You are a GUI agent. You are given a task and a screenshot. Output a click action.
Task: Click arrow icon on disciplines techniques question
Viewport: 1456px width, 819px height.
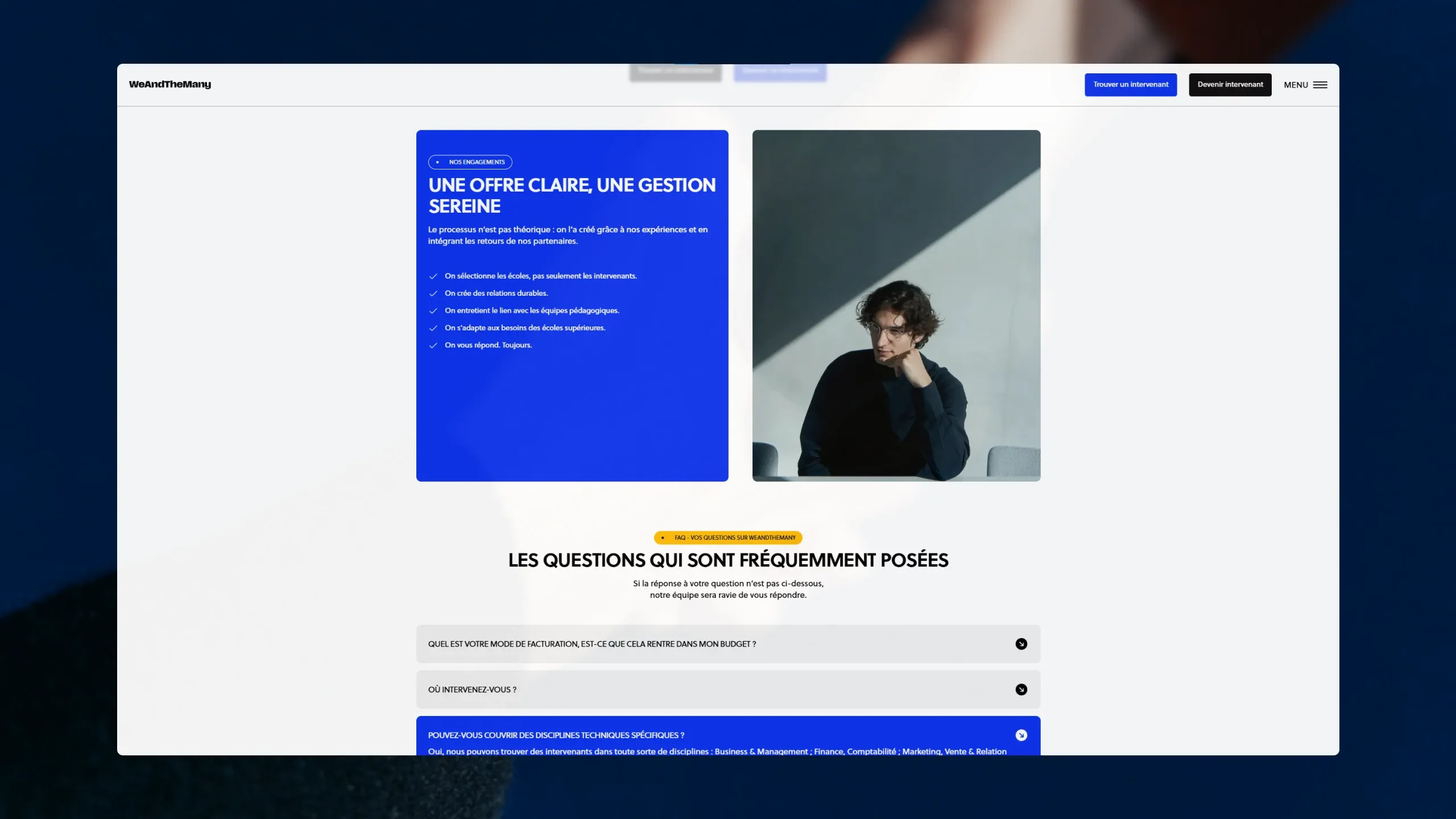(x=1021, y=735)
